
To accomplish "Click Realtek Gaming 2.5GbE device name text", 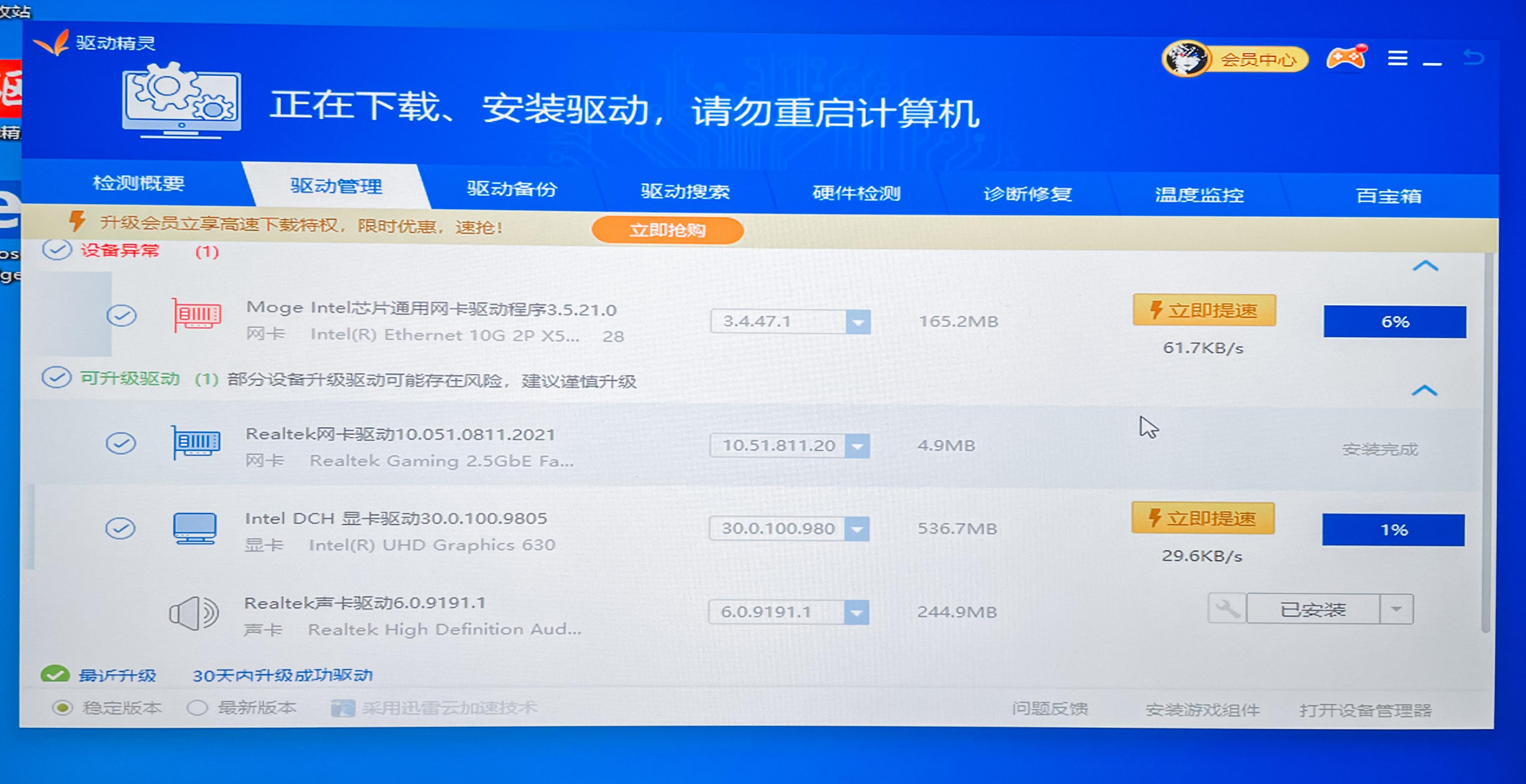I will tap(442, 461).
